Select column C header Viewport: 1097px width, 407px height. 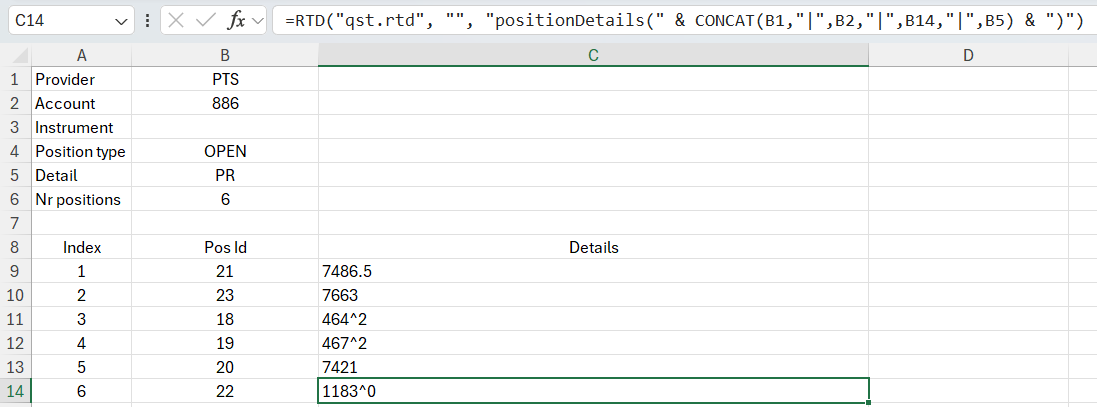(593, 55)
